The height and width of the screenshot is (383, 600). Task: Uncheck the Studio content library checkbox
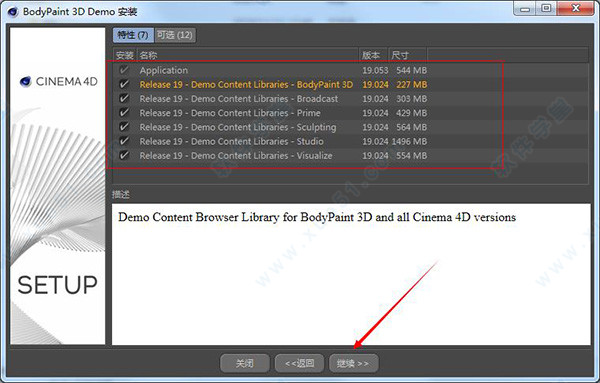pos(124,141)
